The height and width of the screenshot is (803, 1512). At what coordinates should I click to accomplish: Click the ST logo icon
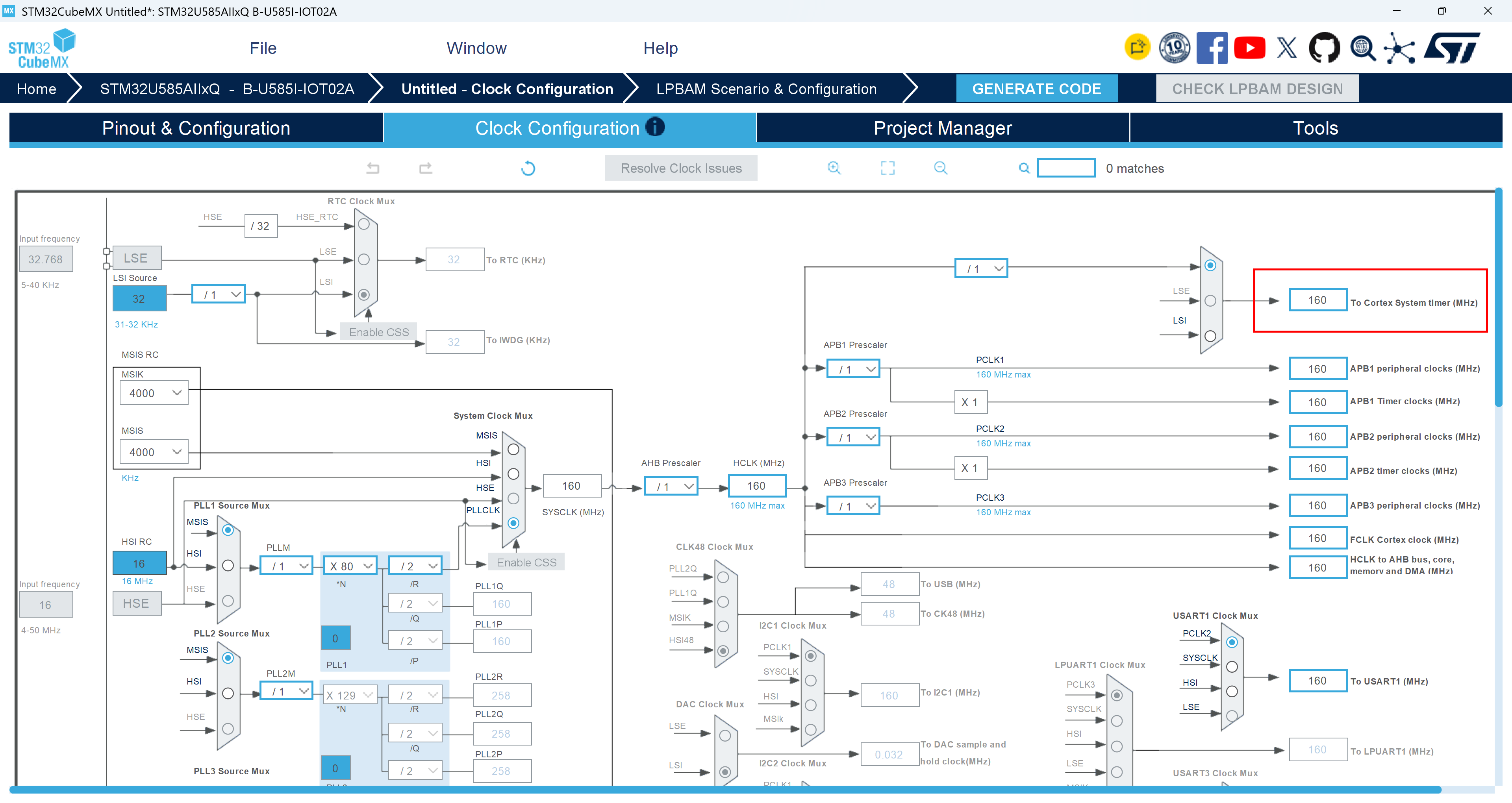point(1452,48)
